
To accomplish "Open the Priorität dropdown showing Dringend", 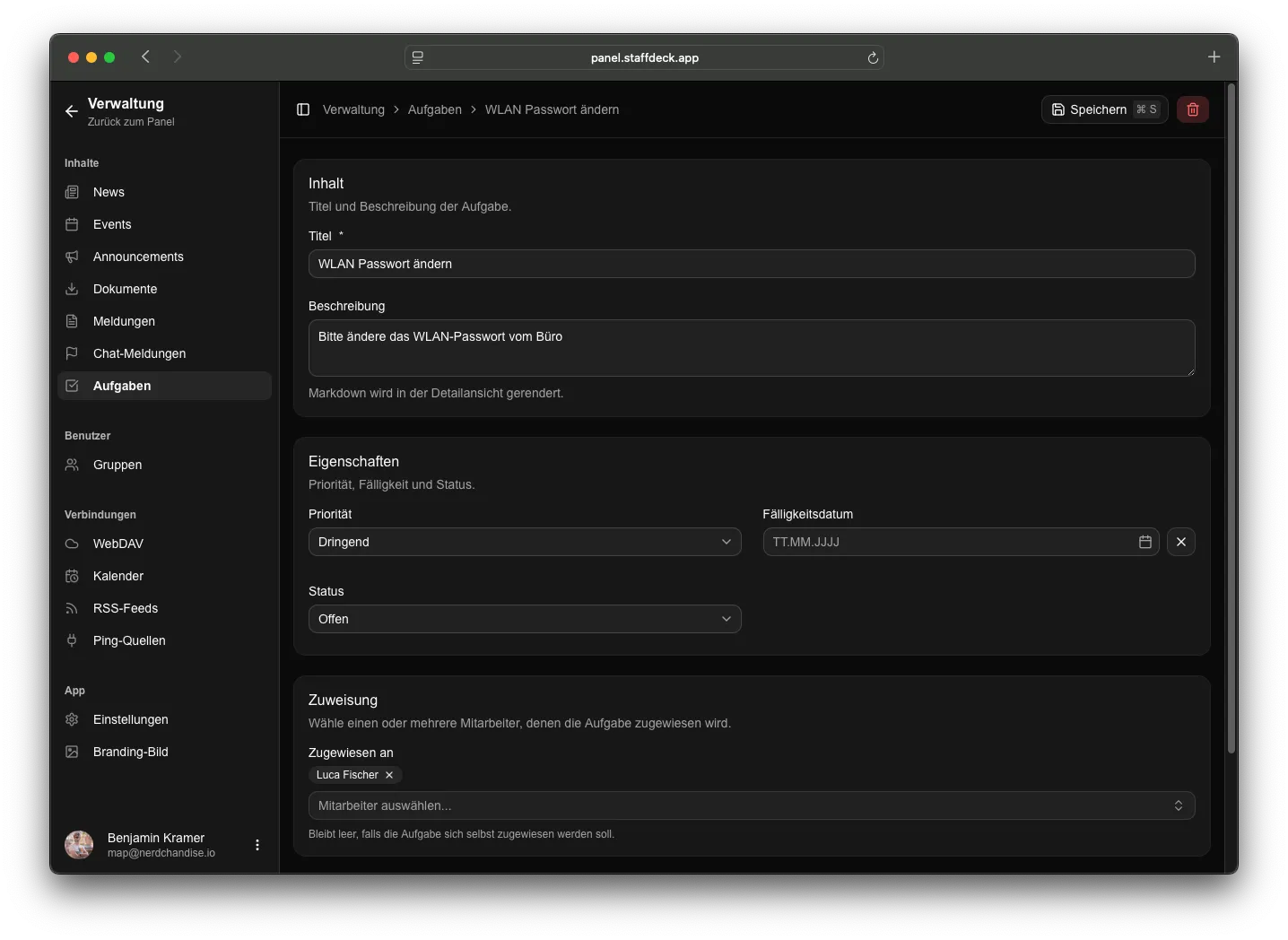I will tap(525, 542).
